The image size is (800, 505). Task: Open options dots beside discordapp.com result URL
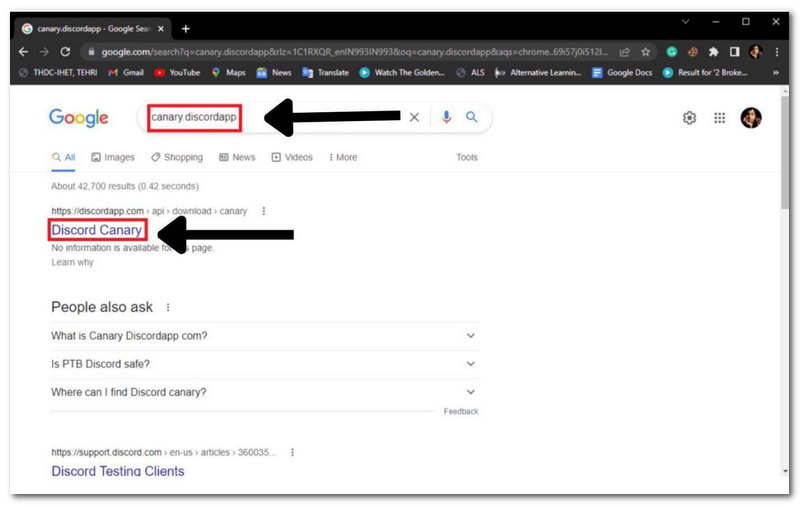point(264,211)
